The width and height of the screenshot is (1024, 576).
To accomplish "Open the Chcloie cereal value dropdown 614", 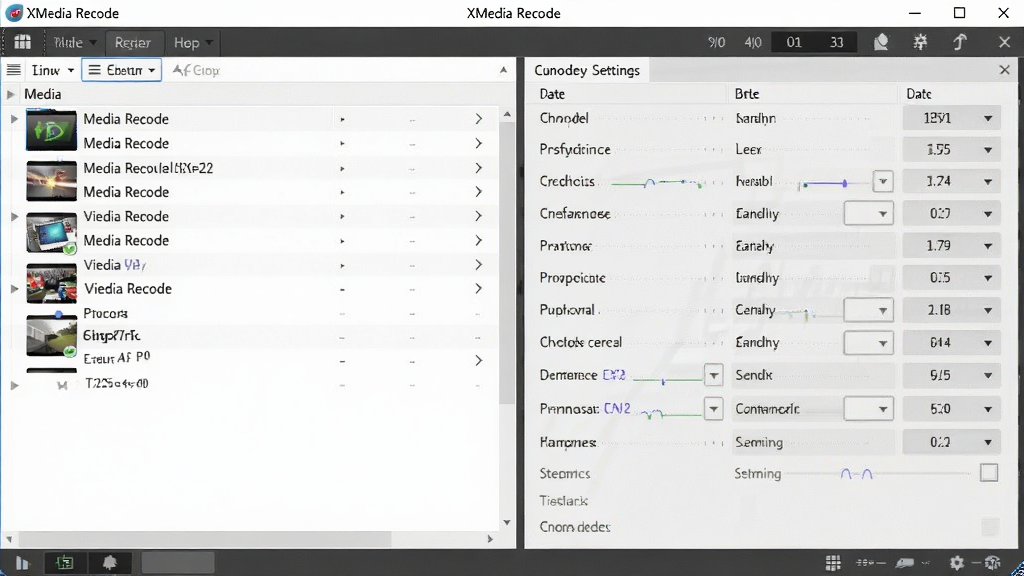I will pos(952,343).
